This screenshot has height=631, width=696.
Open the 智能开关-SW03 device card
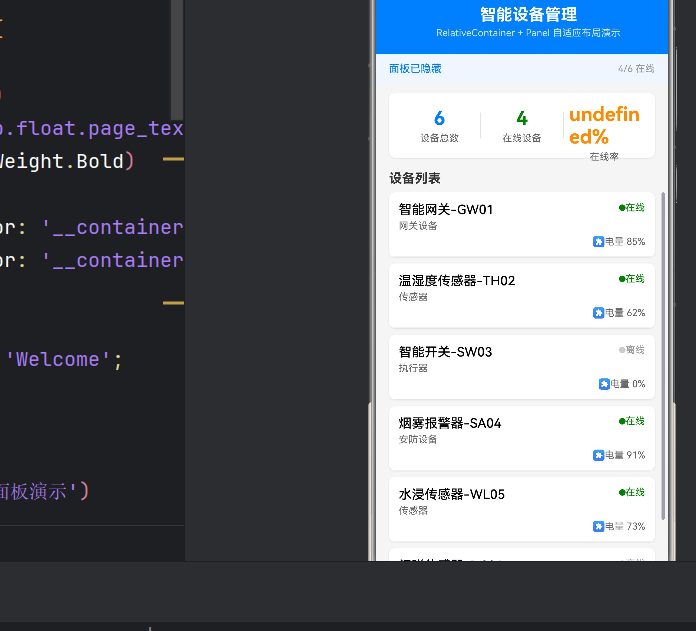coord(522,367)
